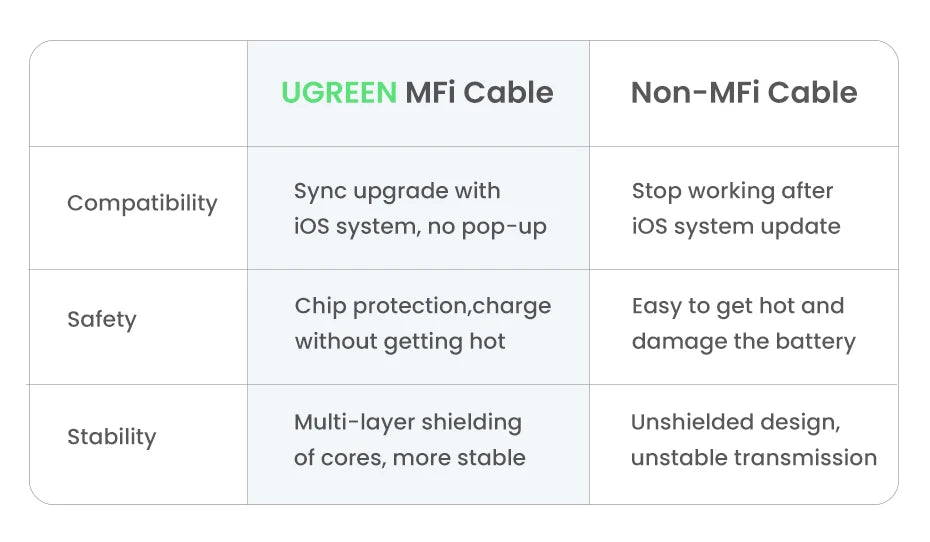Image resolution: width=930 pixels, height=542 pixels.
Task: Click the Non-MFi Cable column header
Action: pos(743,93)
